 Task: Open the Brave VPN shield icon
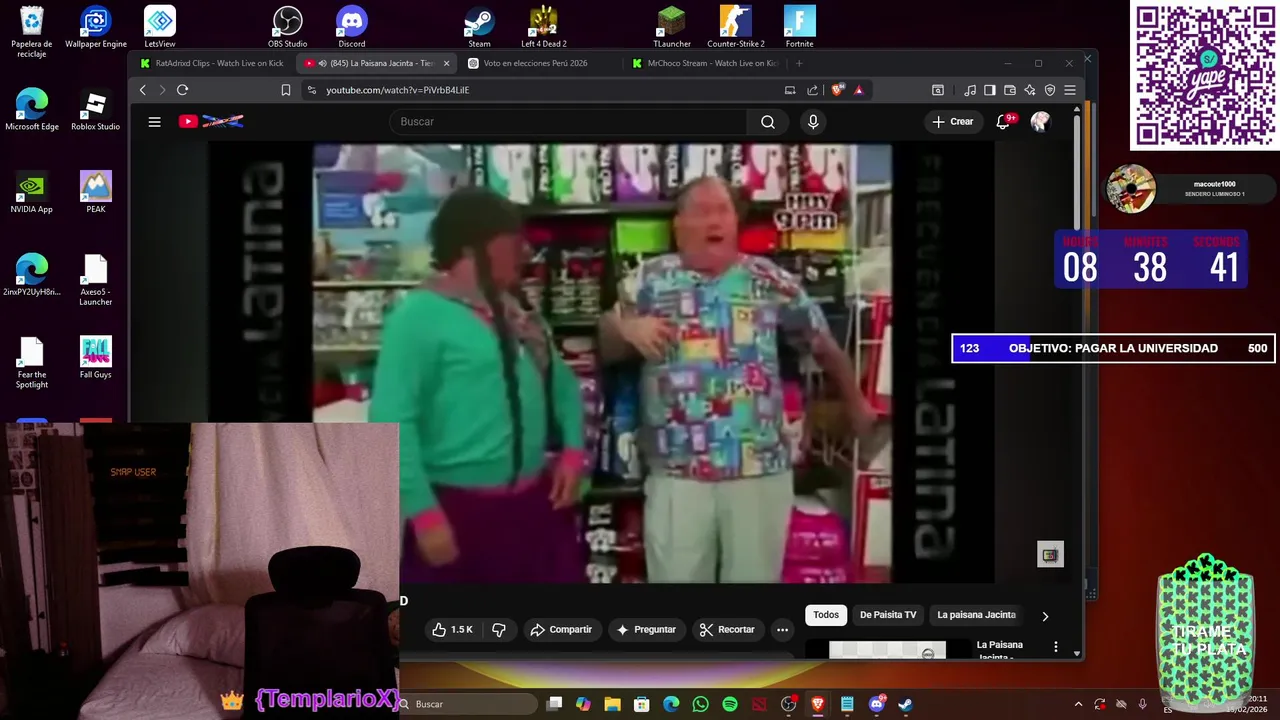(x=1050, y=90)
